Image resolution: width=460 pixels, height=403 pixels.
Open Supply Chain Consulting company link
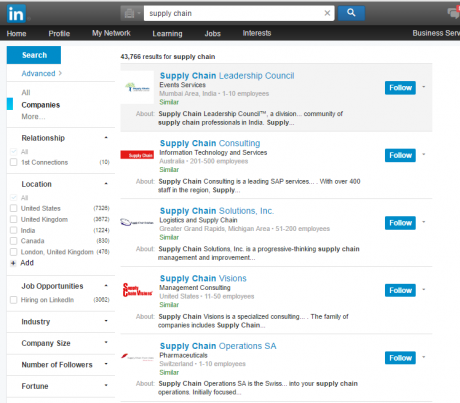click(x=210, y=143)
